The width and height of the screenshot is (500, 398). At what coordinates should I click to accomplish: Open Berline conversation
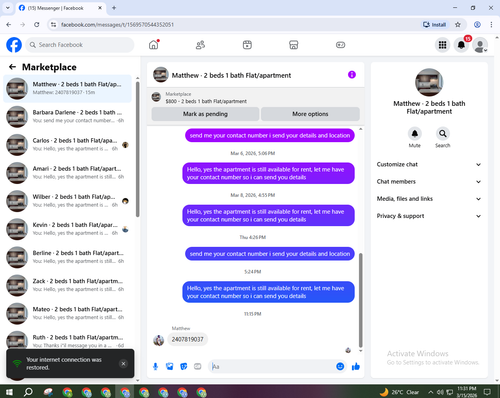pos(68,257)
